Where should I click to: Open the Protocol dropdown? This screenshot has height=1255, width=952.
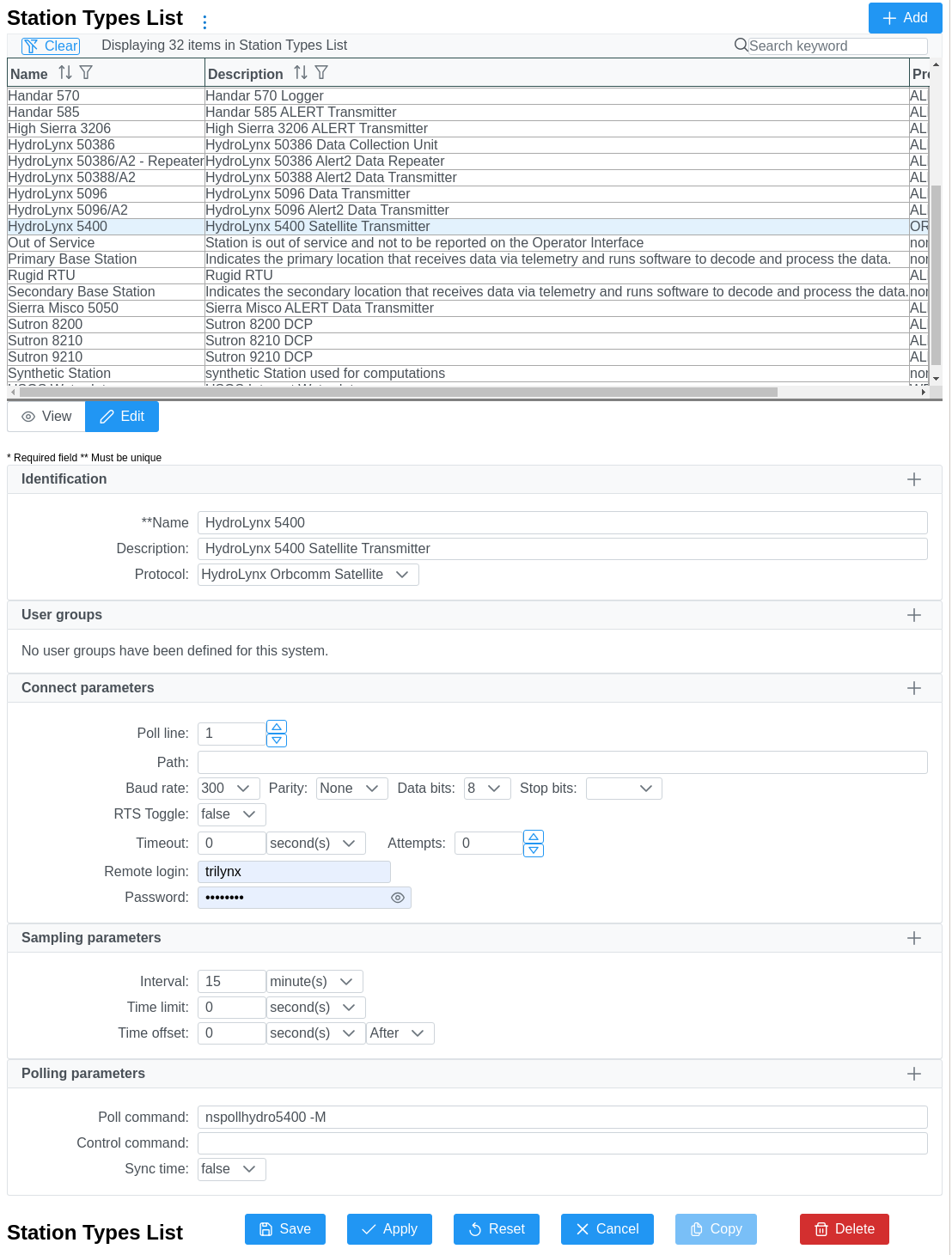point(308,575)
